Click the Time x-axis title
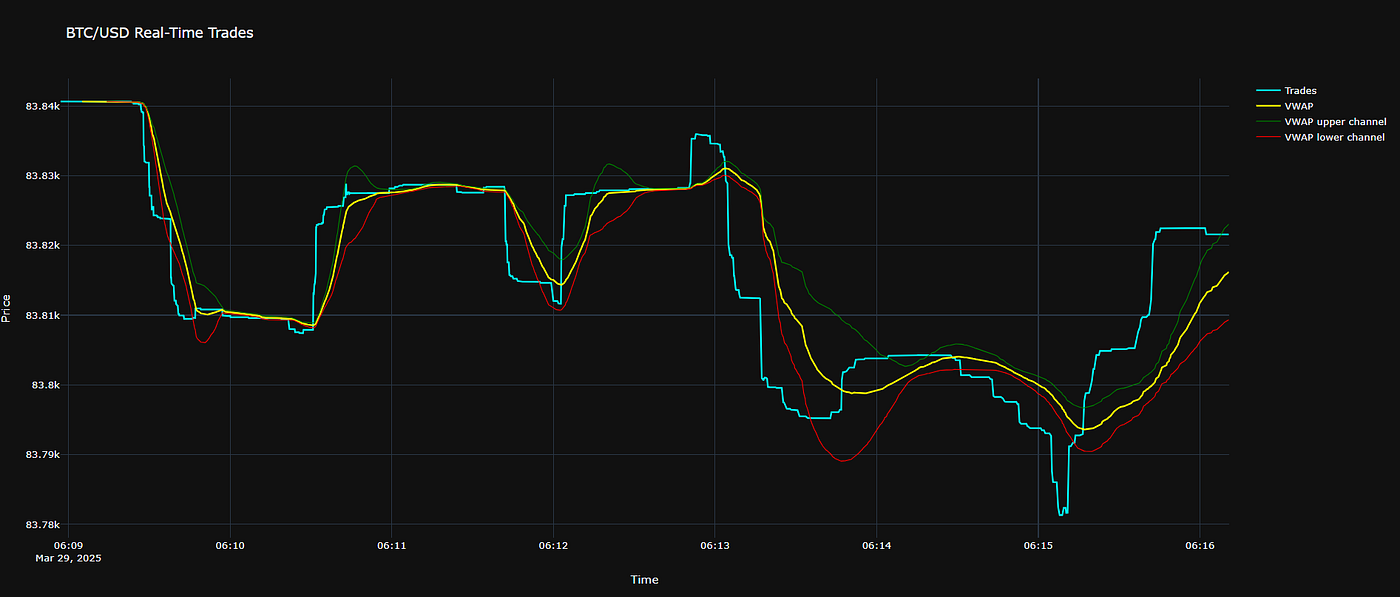Screen dimensions: 1400x597 [x=644, y=580]
